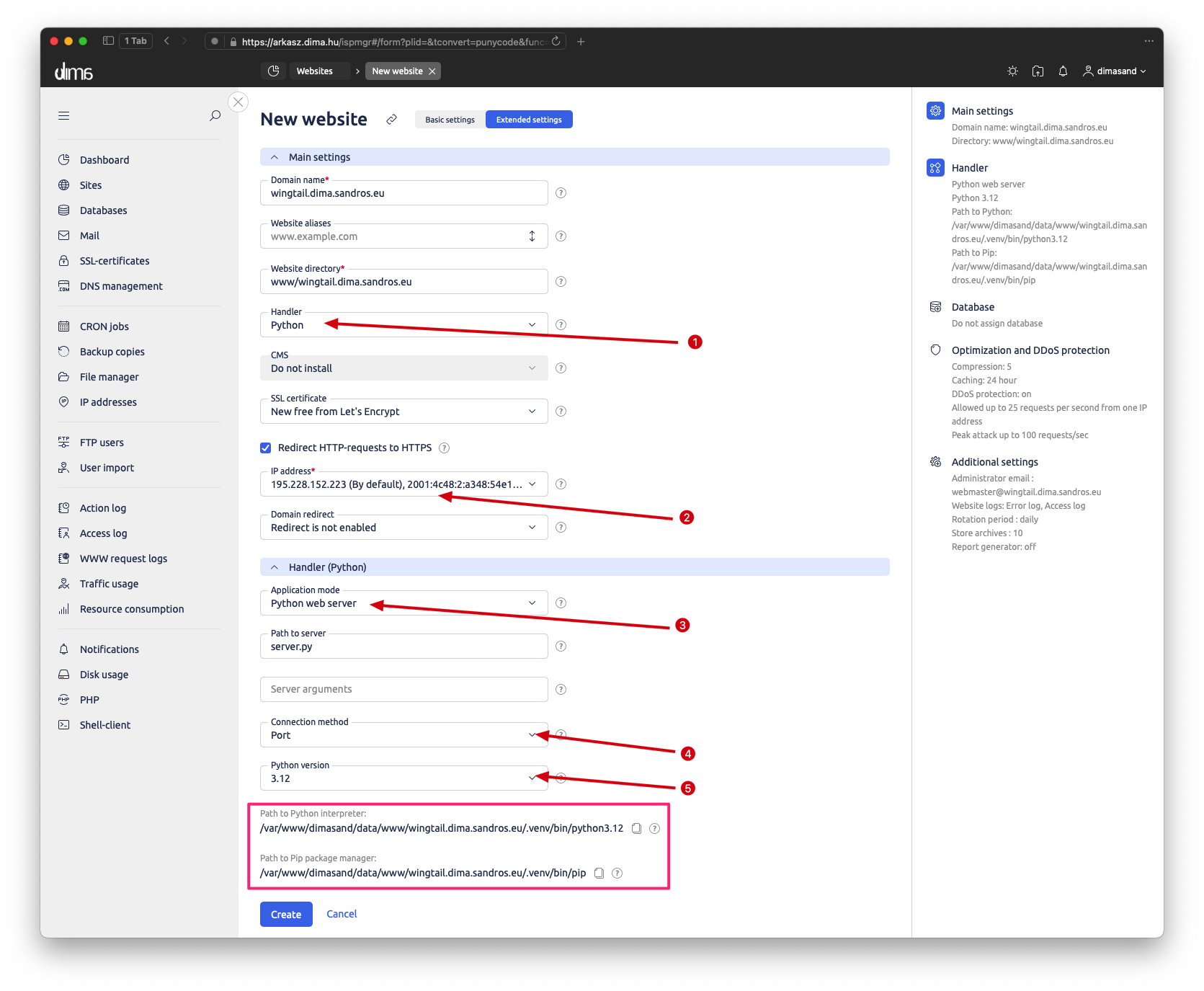Click the search magnifier icon in sidebar
The image size is (1204, 991).
click(x=215, y=115)
